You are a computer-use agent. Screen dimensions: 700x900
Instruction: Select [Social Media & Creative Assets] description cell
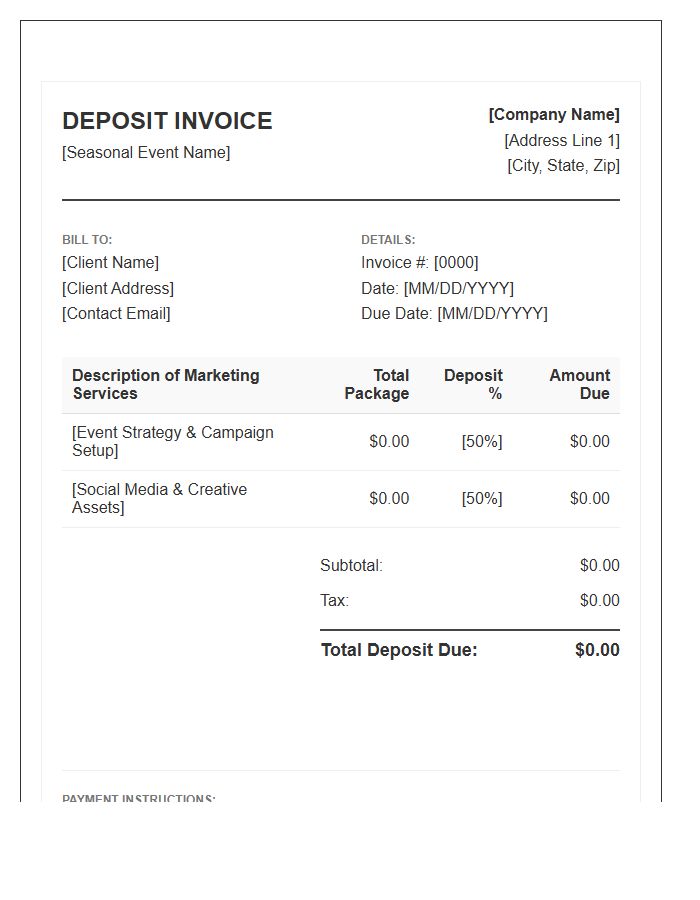(x=160, y=498)
